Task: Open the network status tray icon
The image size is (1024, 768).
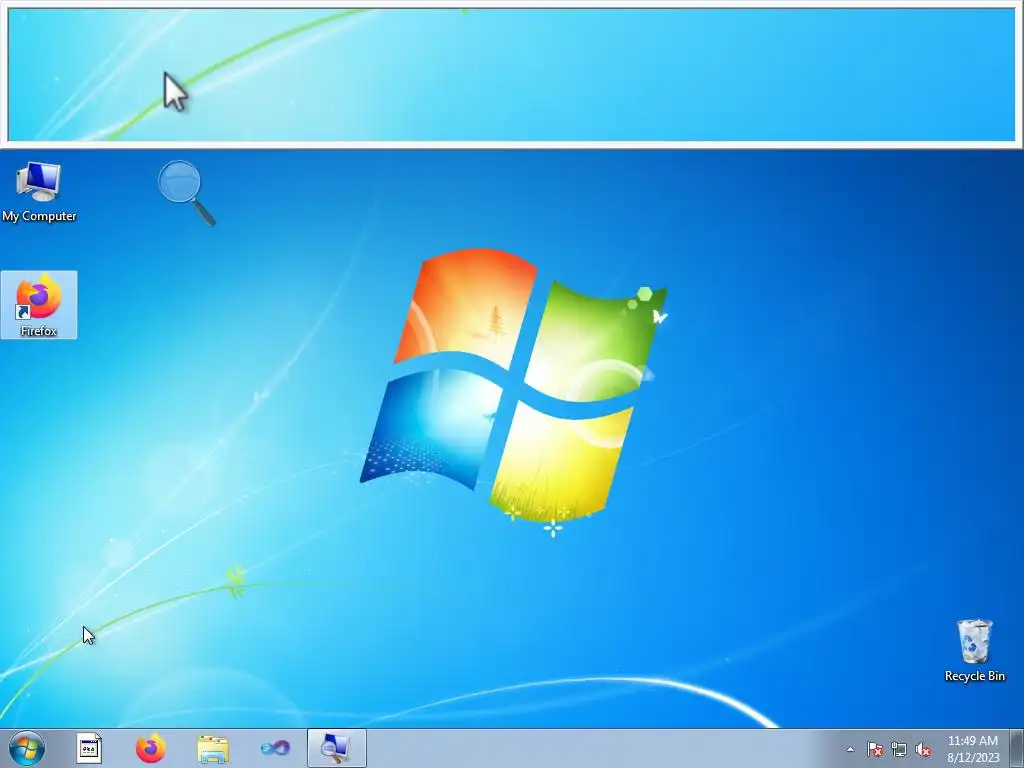Action: [899, 749]
